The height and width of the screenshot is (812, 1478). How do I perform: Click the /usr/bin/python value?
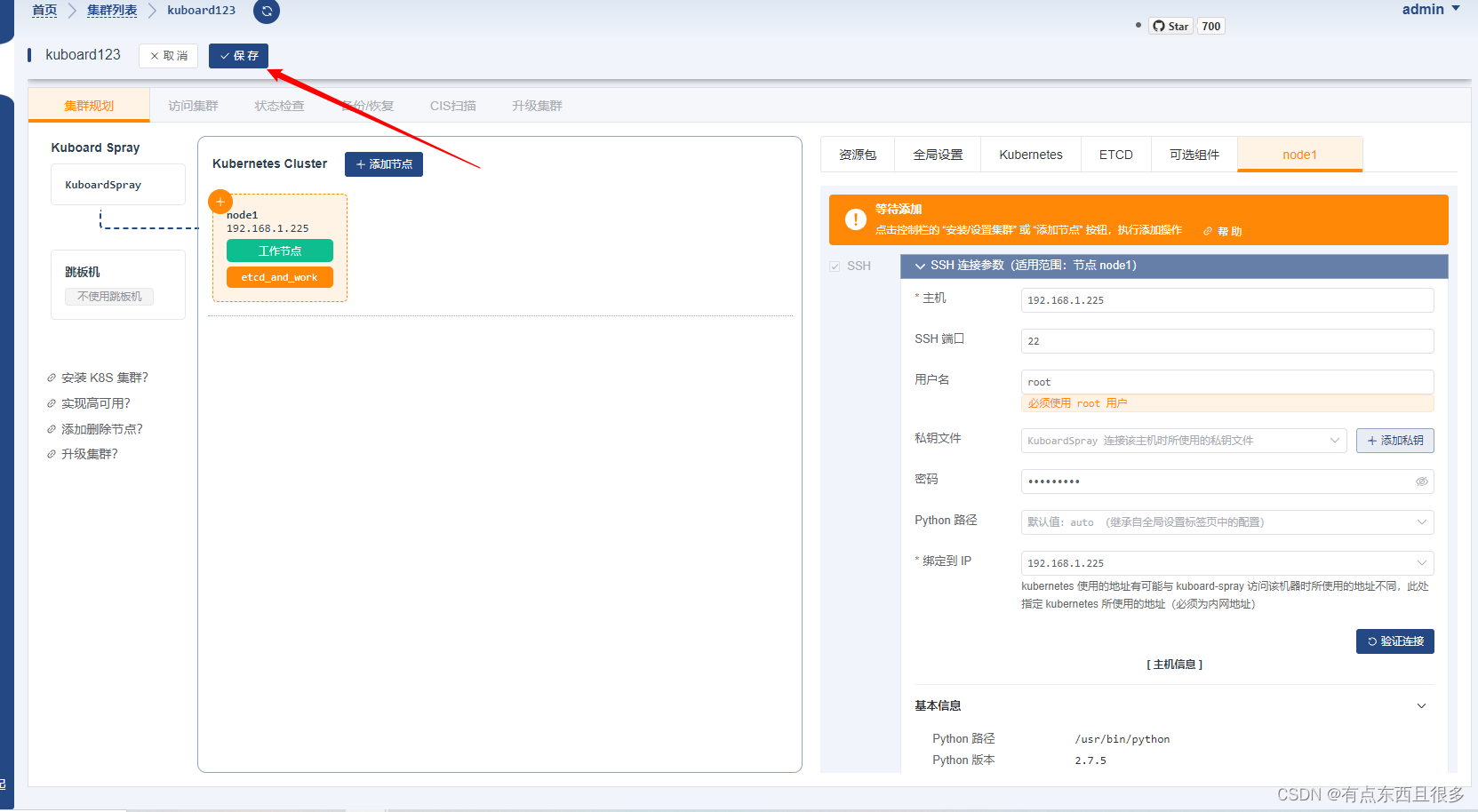point(1122,739)
